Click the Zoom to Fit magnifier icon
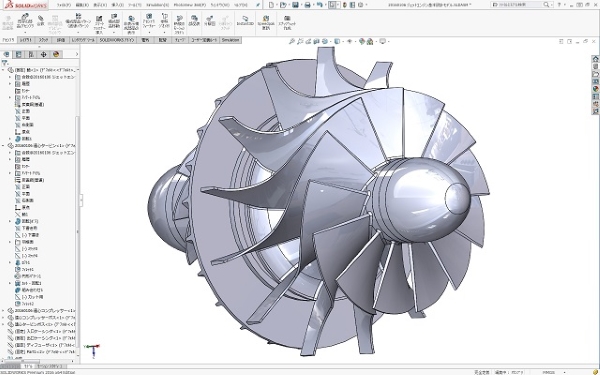The image size is (600, 375). pyautogui.click(x=292, y=41)
